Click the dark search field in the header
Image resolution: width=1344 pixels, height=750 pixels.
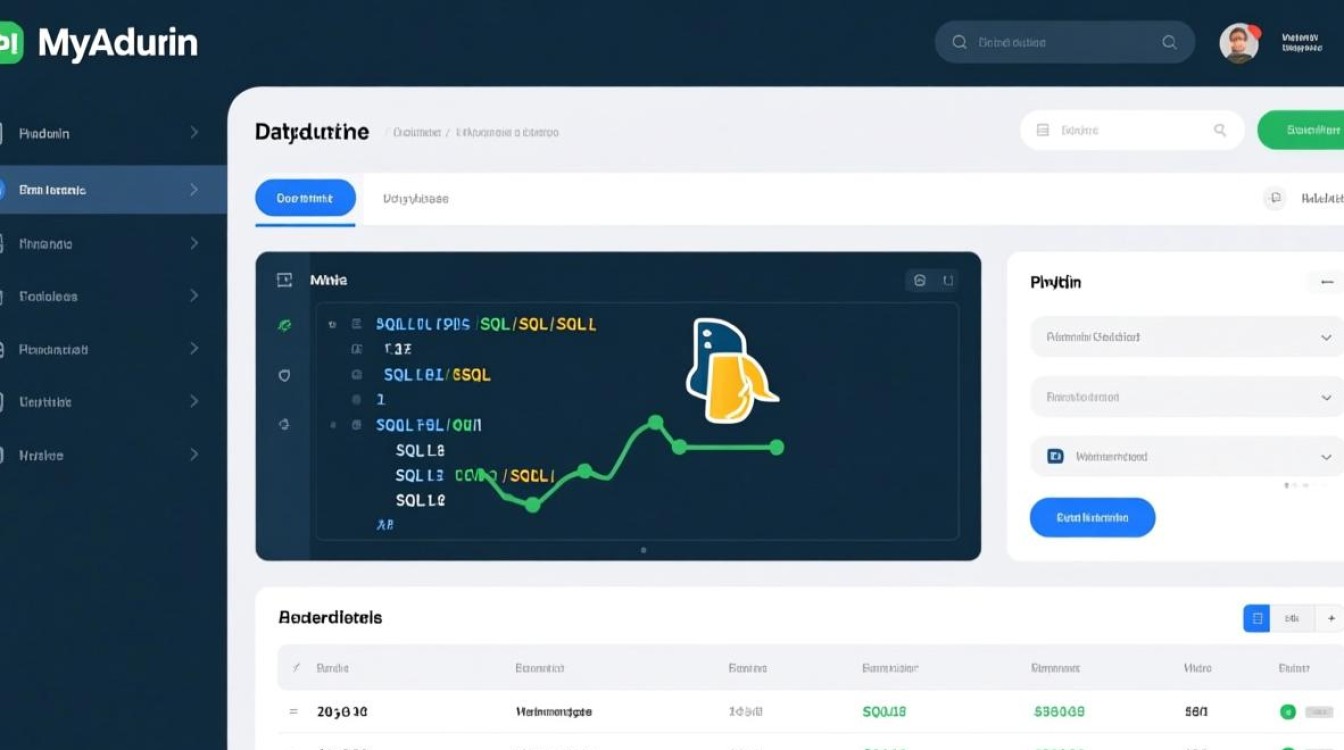1064,43
